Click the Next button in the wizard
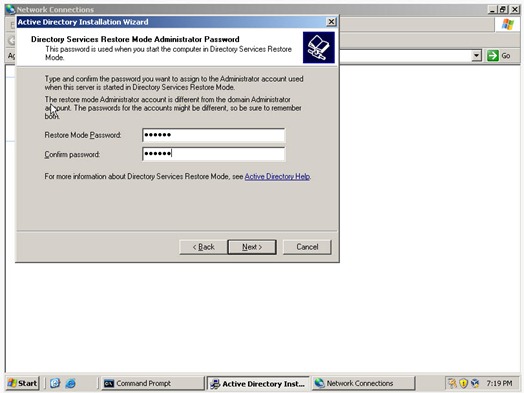Image resolution: width=524 pixels, height=393 pixels. 252,247
